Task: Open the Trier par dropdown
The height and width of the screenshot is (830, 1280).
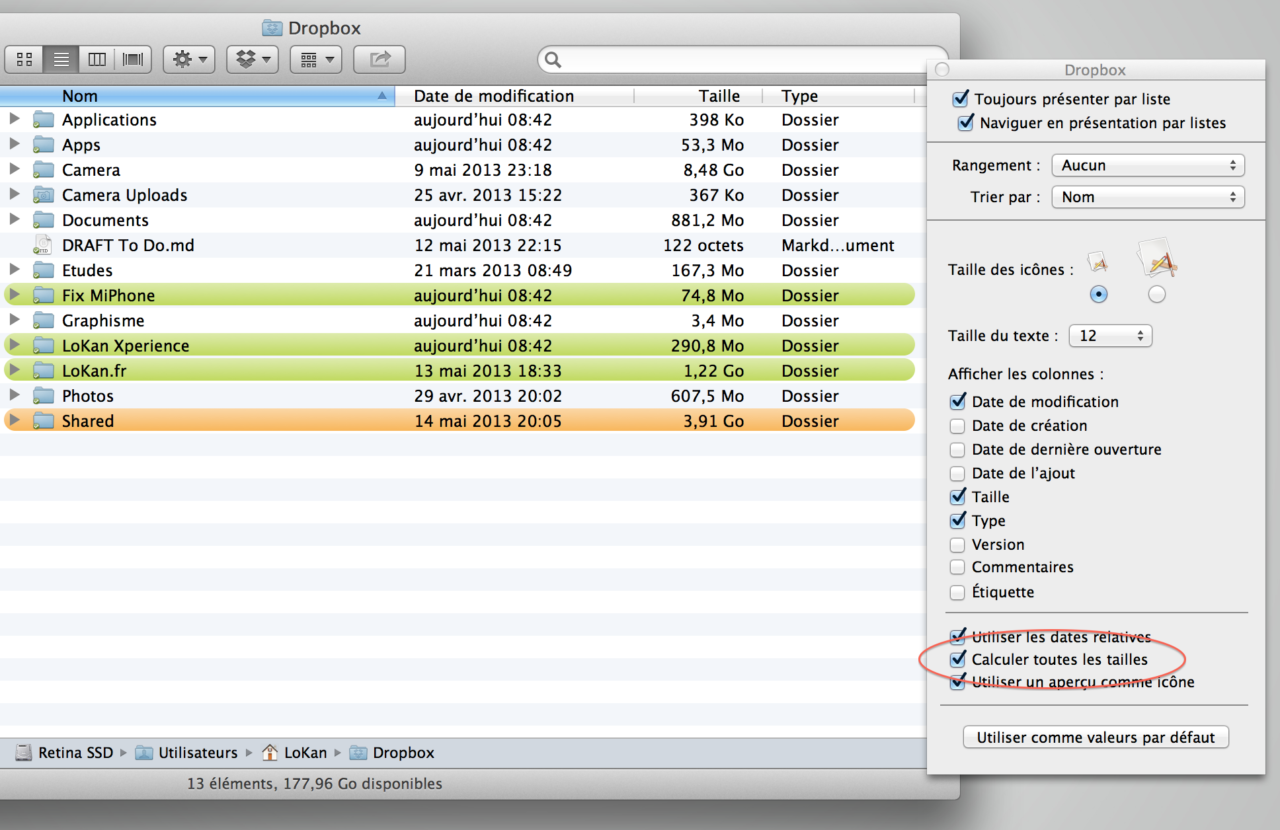Action: (x=1147, y=197)
